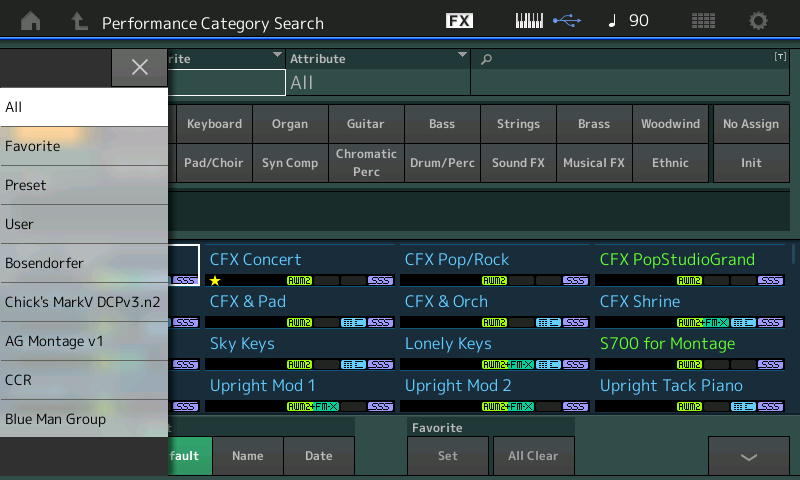This screenshot has width=800, height=480.
Task: Select Preset in the bank list
Action: [84, 185]
